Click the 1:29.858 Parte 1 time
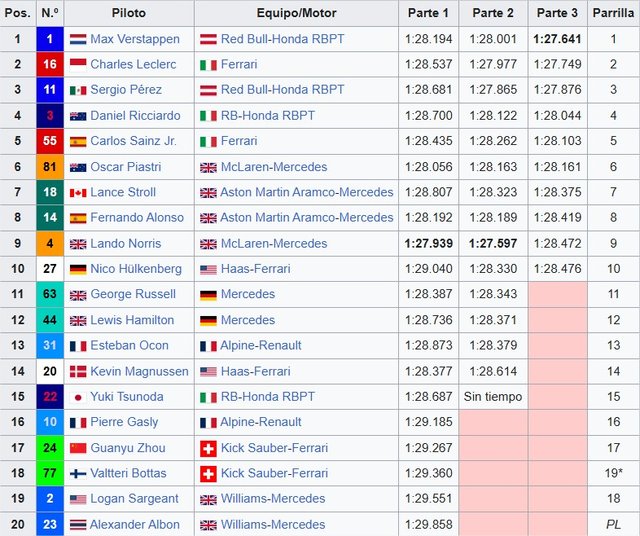Viewport: 640px width, 536px height. click(429, 525)
